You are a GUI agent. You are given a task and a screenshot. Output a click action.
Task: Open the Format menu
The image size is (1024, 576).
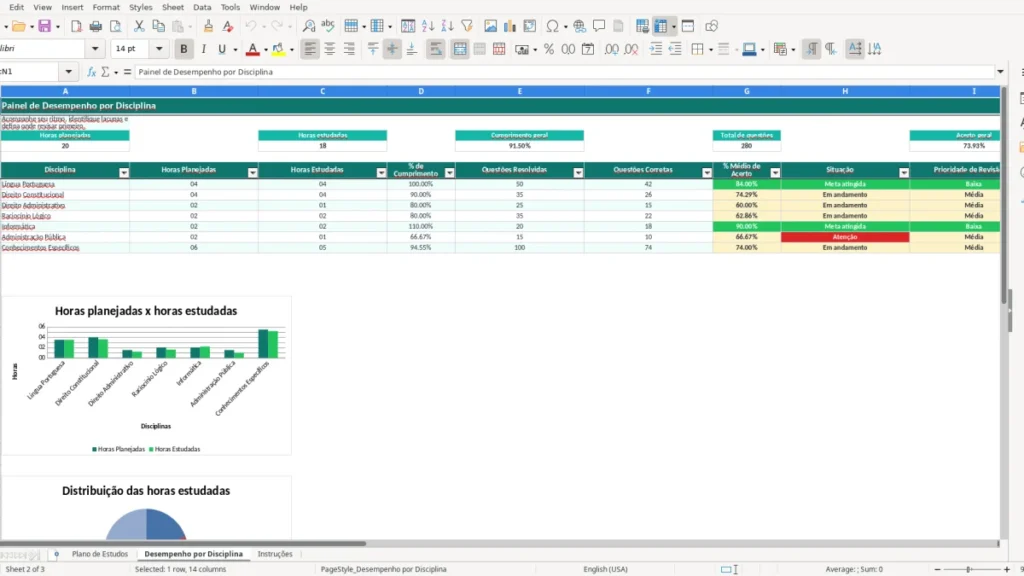pos(106,7)
